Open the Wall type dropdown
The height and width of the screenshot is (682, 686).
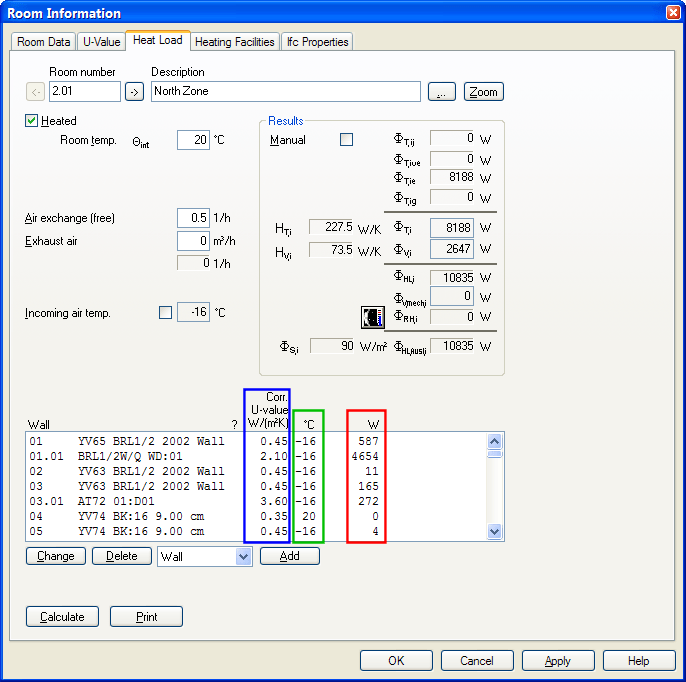[243, 557]
